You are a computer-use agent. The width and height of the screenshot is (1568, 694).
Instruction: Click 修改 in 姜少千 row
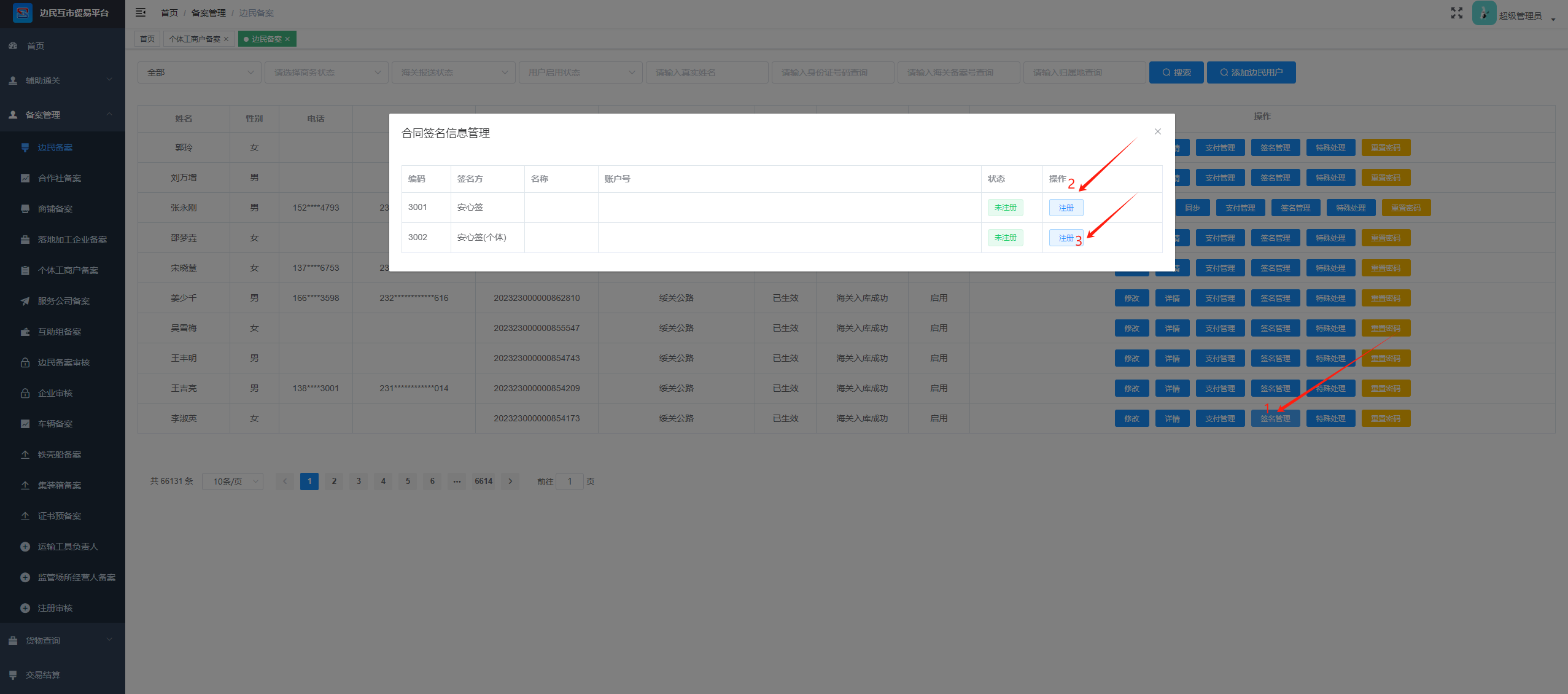(x=1132, y=298)
